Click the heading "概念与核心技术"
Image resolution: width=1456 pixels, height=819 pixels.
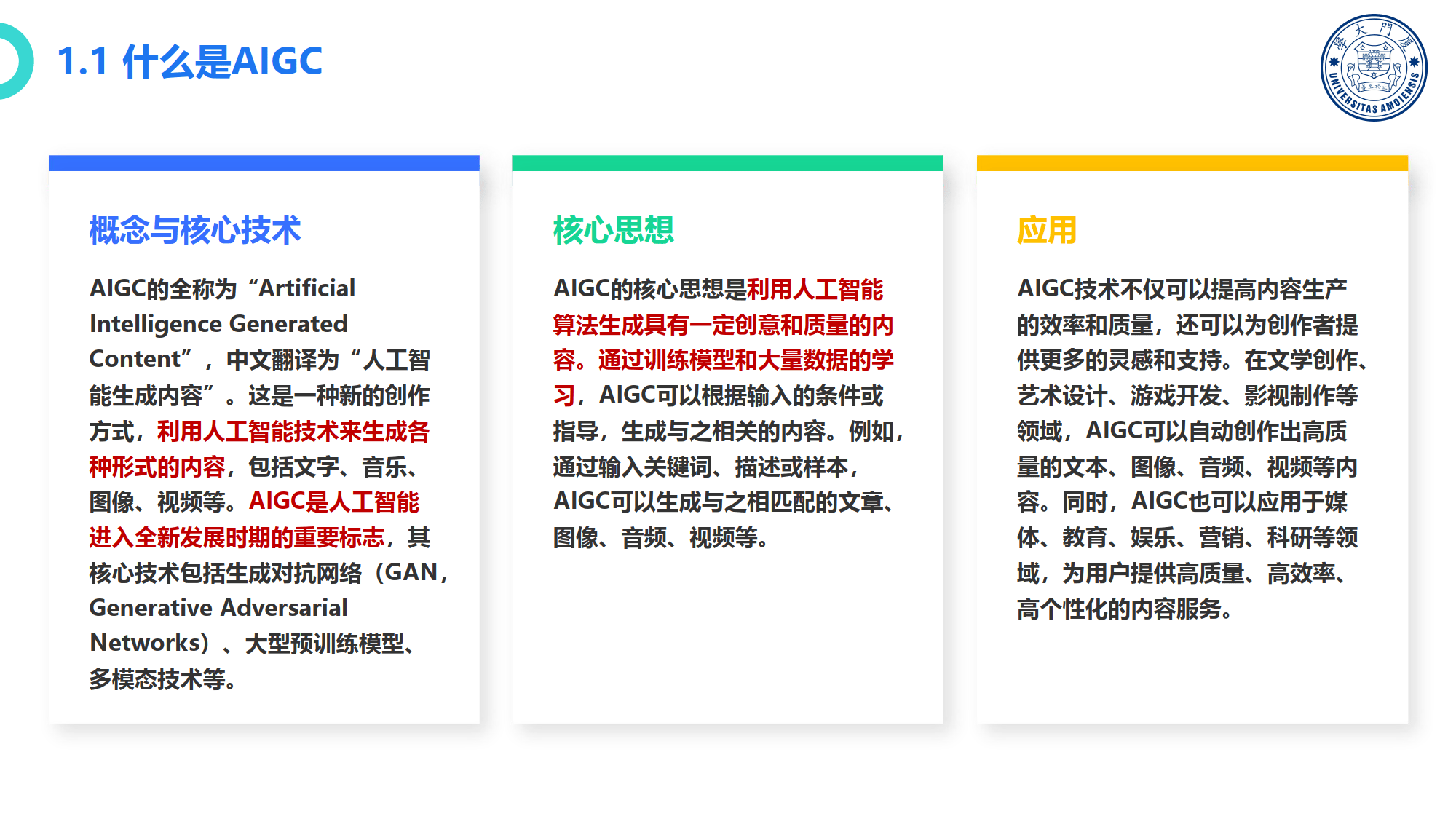(195, 230)
